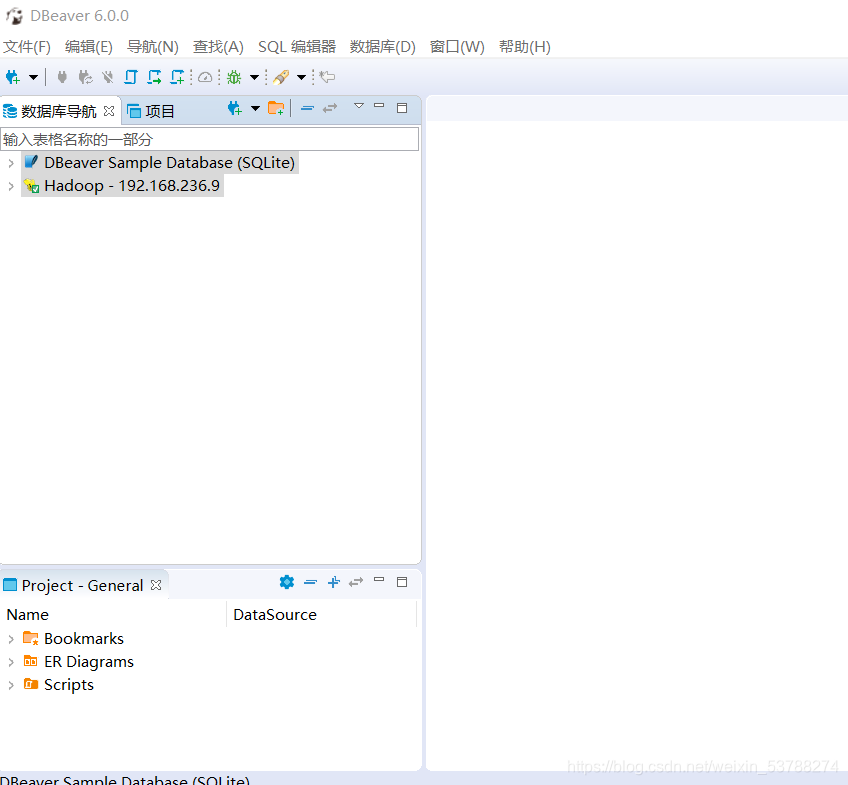The image size is (848, 785).
Task: Click the create new folder icon in navigator
Action: point(276,109)
